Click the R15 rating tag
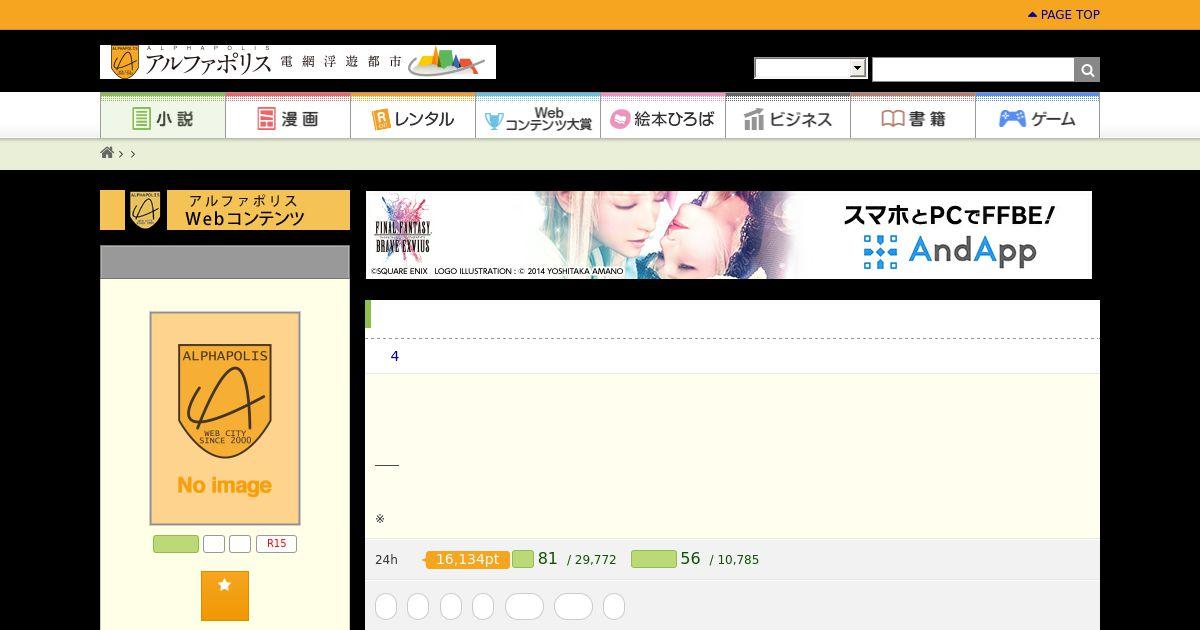This screenshot has width=1200, height=630. coord(276,544)
